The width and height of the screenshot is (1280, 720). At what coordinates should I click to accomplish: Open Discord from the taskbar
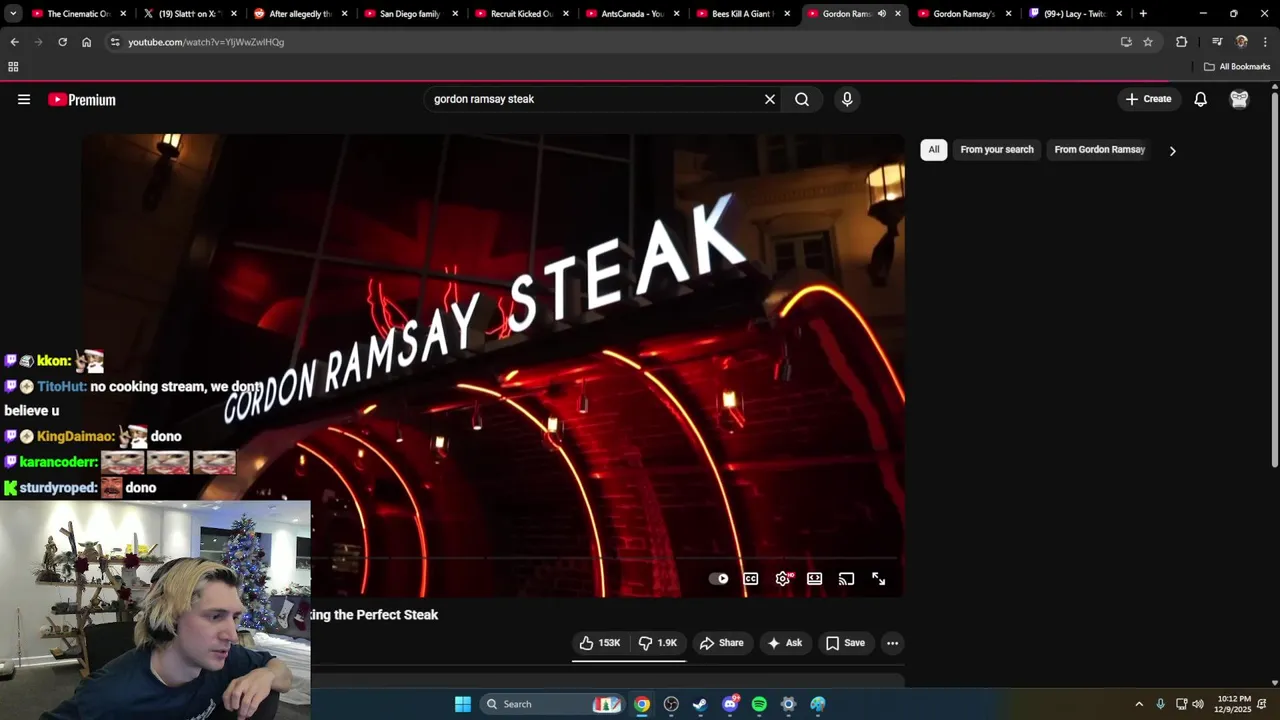click(x=730, y=704)
